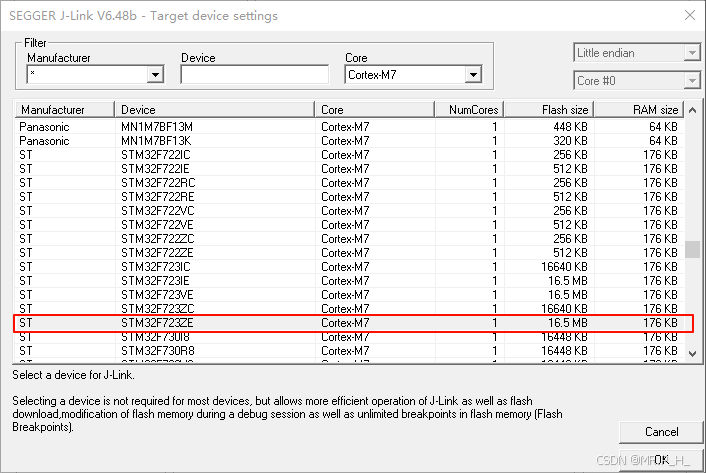Viewport: 706px width, 473px height.
Task: Open the Manufacturer filter dropdown
Action: [155, 75]
